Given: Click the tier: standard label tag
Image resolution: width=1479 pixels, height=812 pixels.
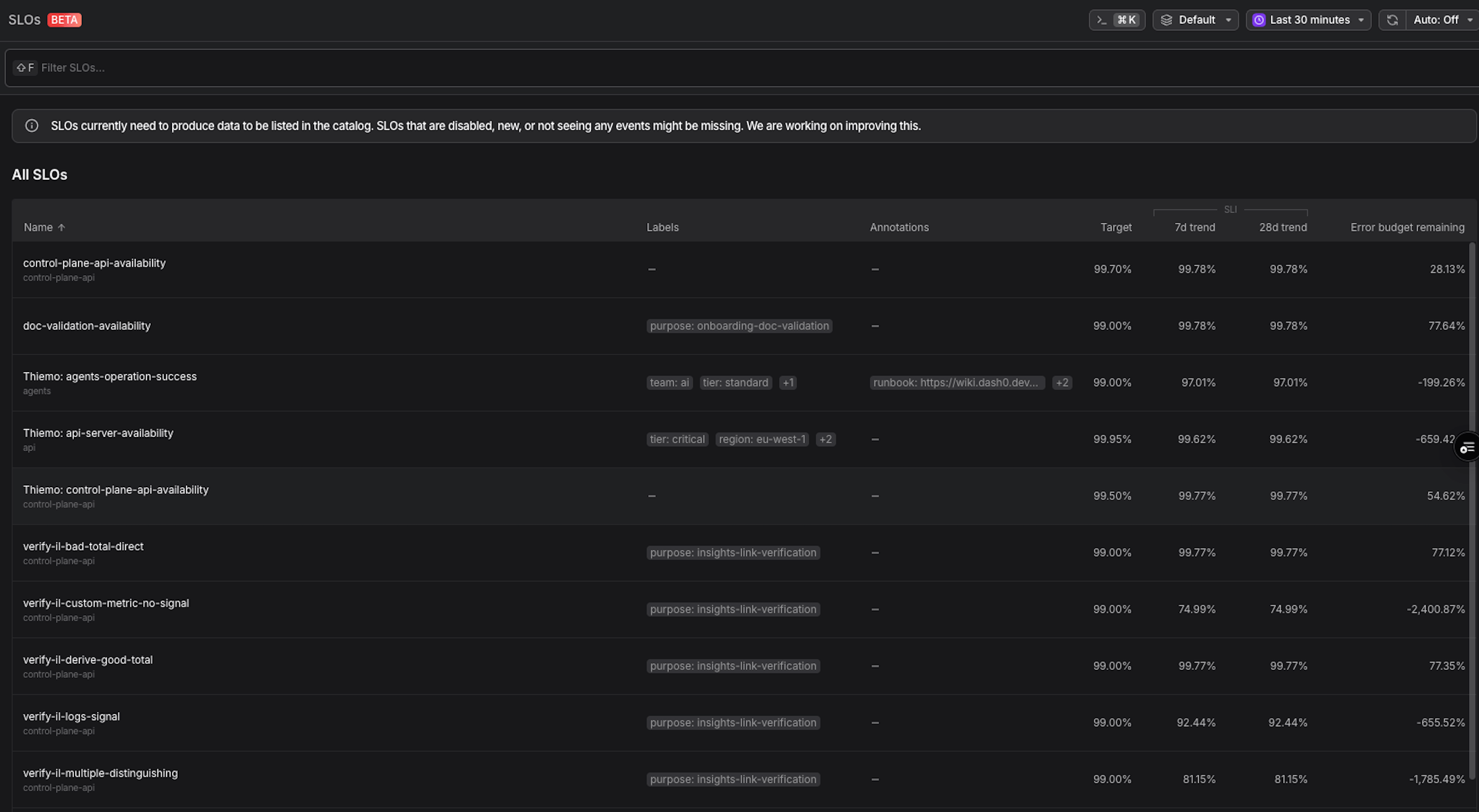Looking at the screenshot, I should click(x=736, y=383).
